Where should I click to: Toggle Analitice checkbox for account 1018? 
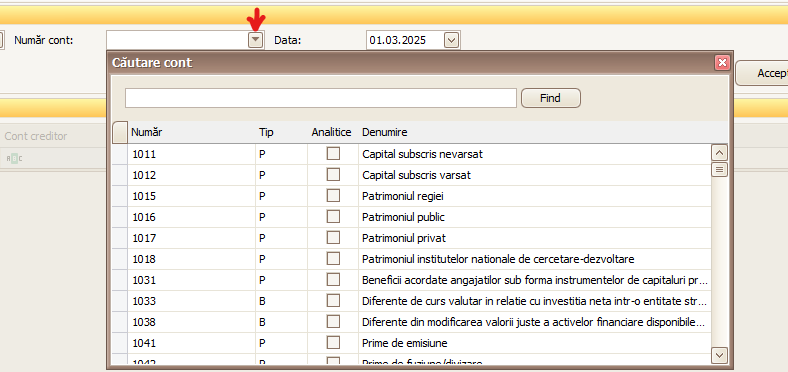[x=333, y=259]
